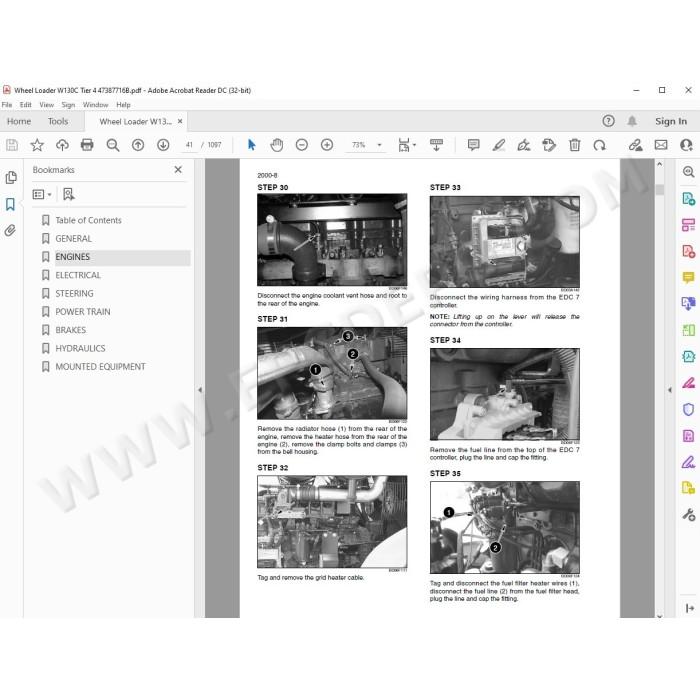Click the vertical scrollbar down arrow
Screen dimensions: 700x700
point(660,615)
